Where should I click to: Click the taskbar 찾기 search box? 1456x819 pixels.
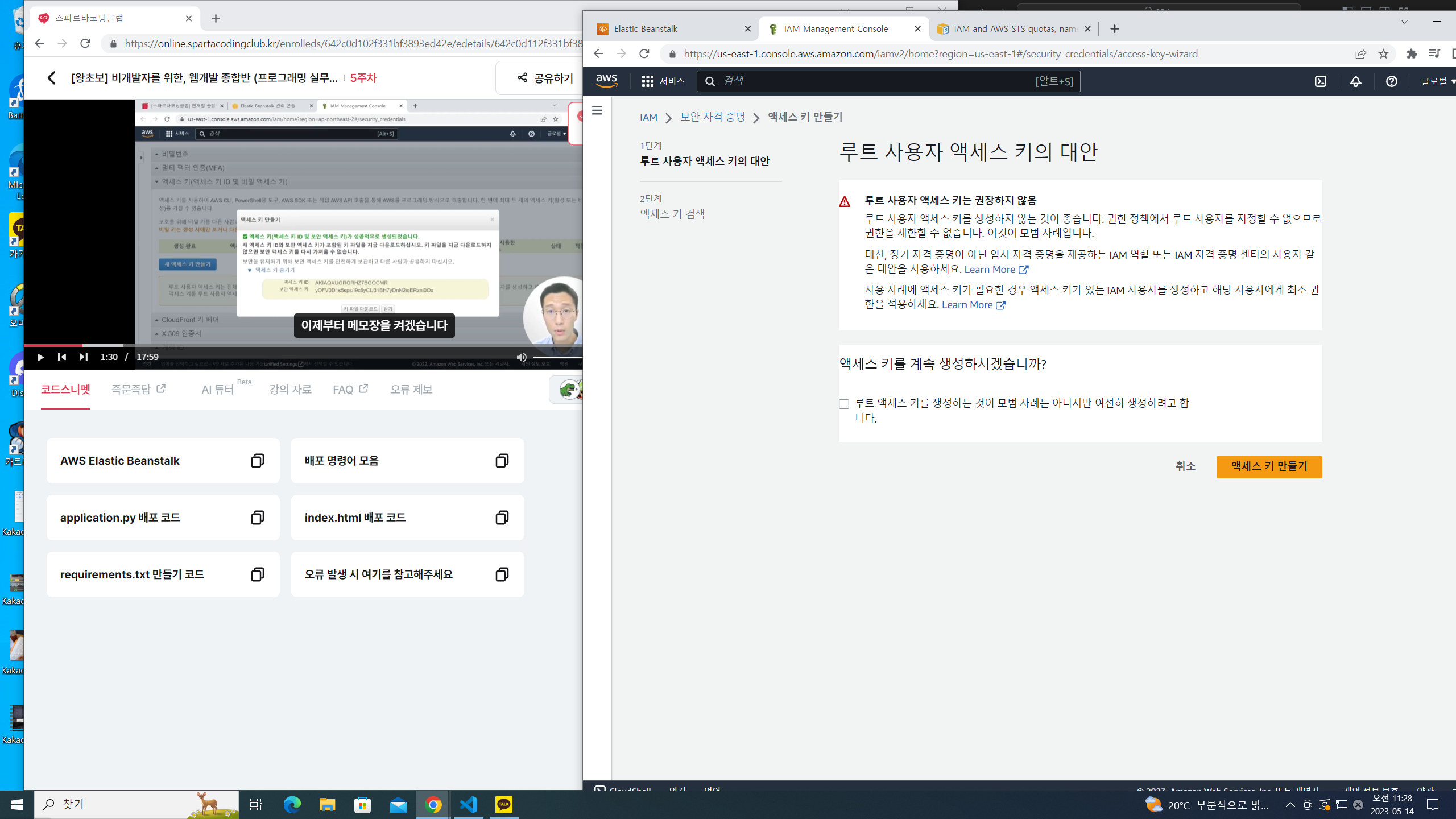point(136,805)
